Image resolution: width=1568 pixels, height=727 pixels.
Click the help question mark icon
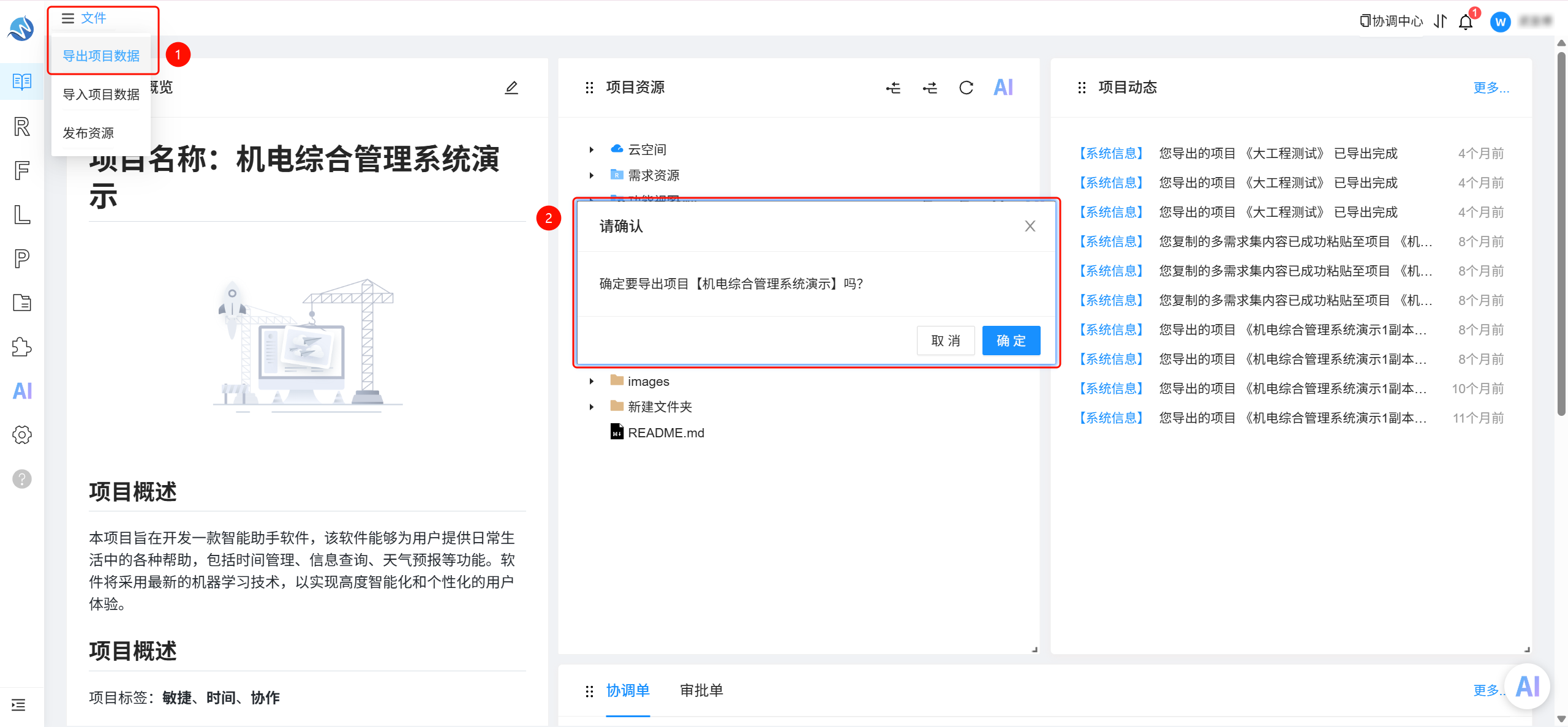pos(22,479)
